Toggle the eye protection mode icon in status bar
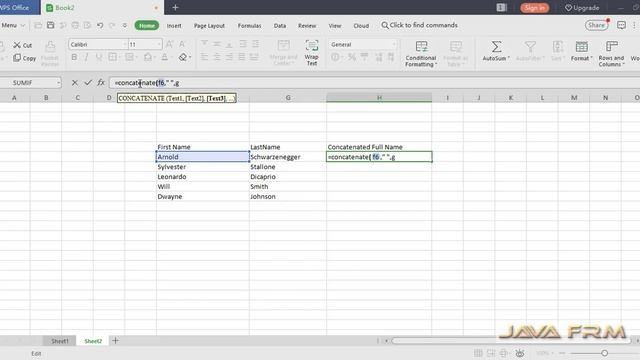This screenshot has height=360, width=640. coord(520,353)
